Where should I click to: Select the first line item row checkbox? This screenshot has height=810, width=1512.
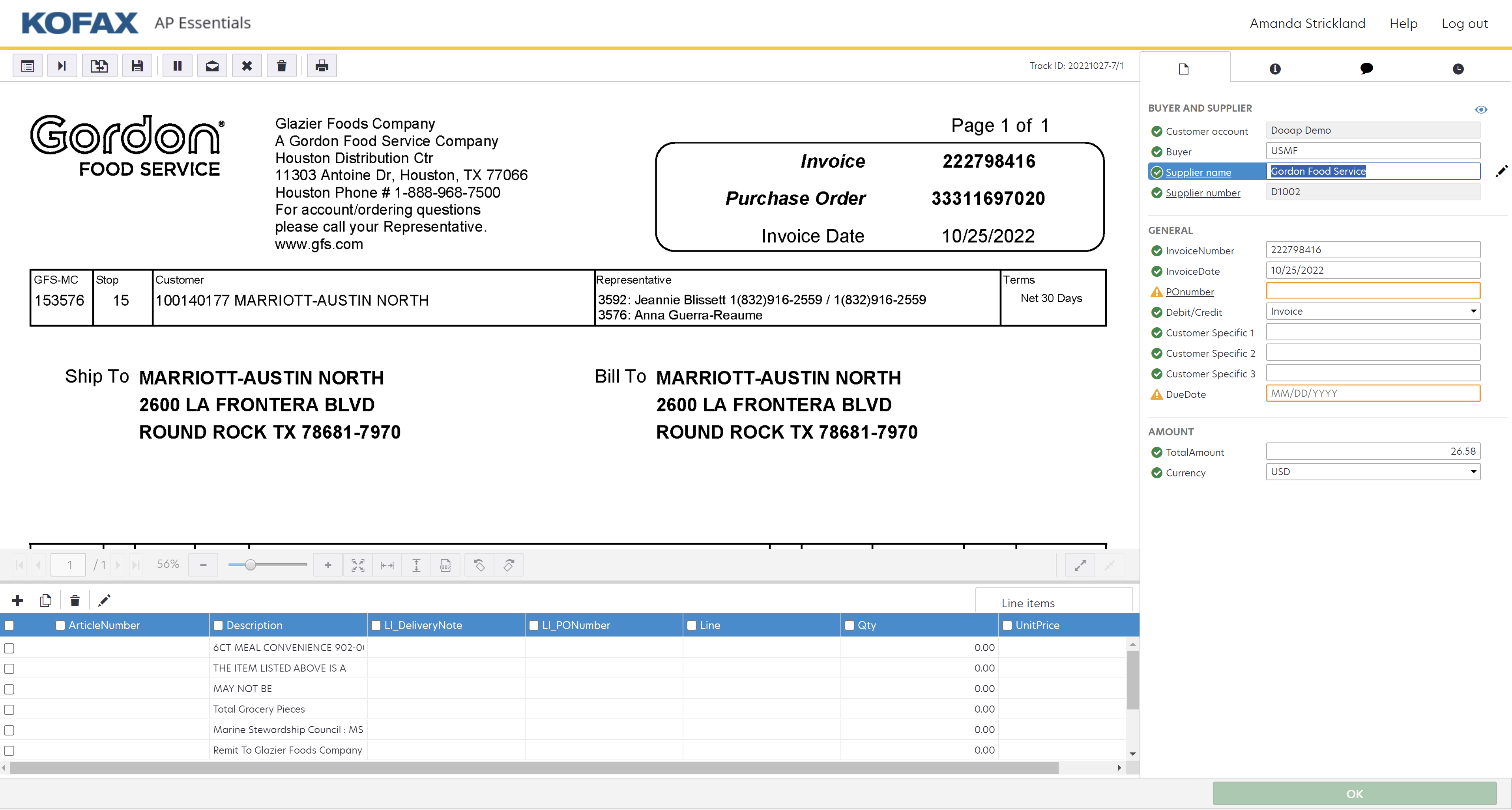point(9,648)
